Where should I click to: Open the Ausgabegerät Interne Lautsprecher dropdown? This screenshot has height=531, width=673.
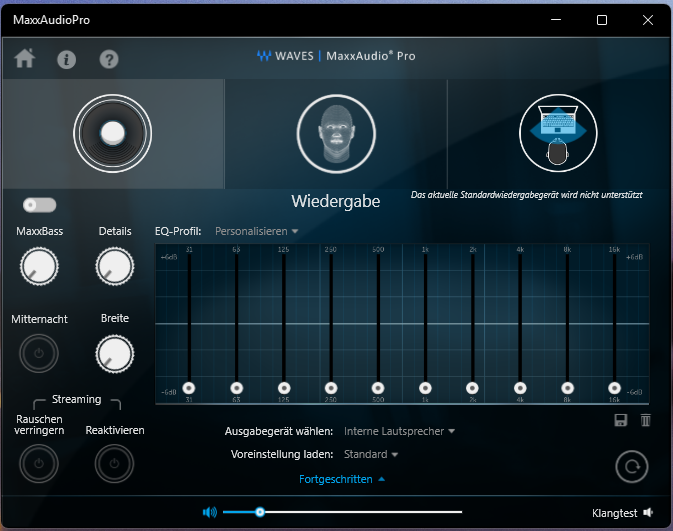pyautogui.click(x=399, y=431)
